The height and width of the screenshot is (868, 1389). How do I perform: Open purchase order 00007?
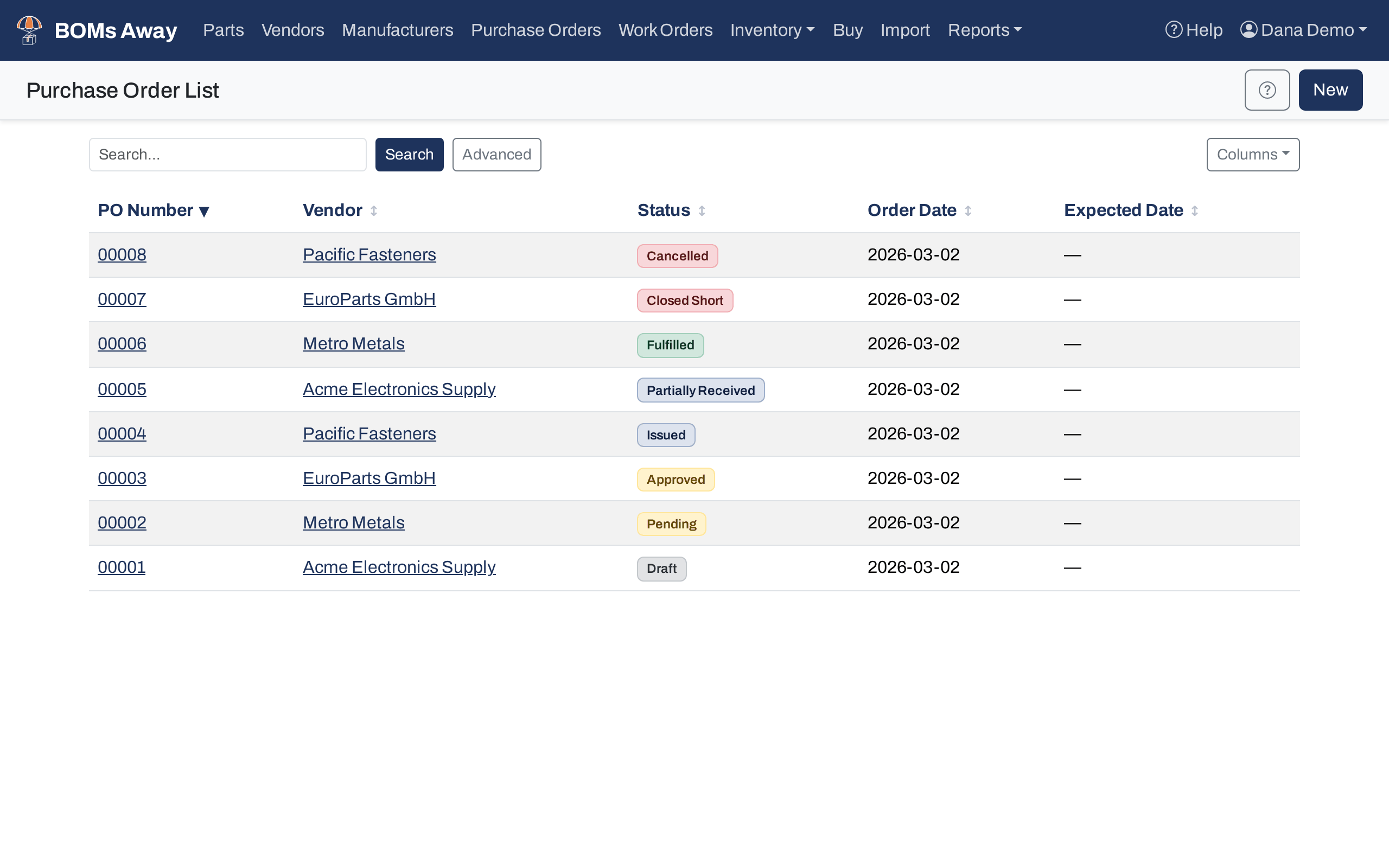pos(122,299)
